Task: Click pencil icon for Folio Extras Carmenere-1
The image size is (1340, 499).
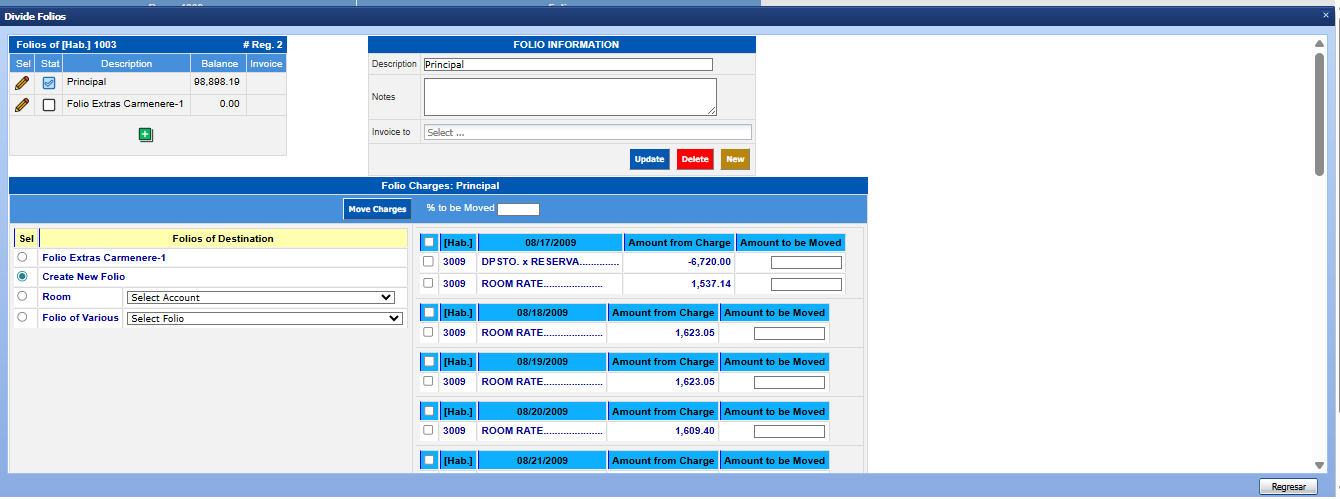Action: pos(22,104)
